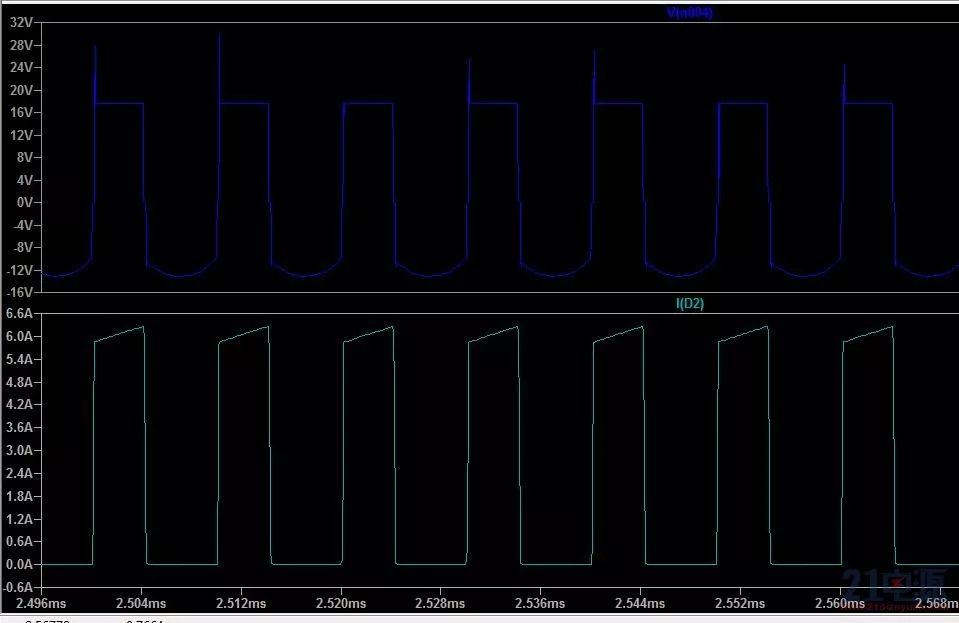
Task: Click the 16V voltage axis label
Action: click(21, 112)
